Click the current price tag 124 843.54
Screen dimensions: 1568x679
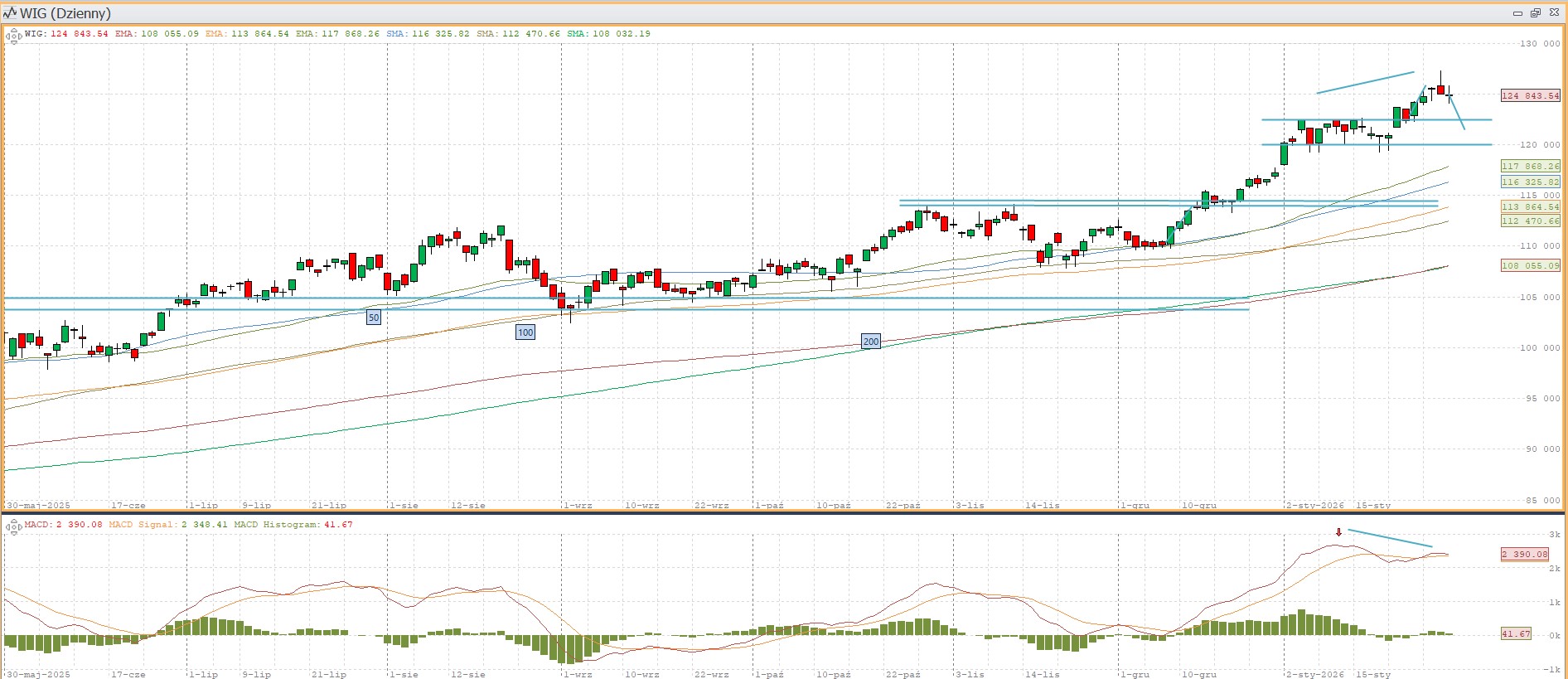click(x=1530, y=96)
